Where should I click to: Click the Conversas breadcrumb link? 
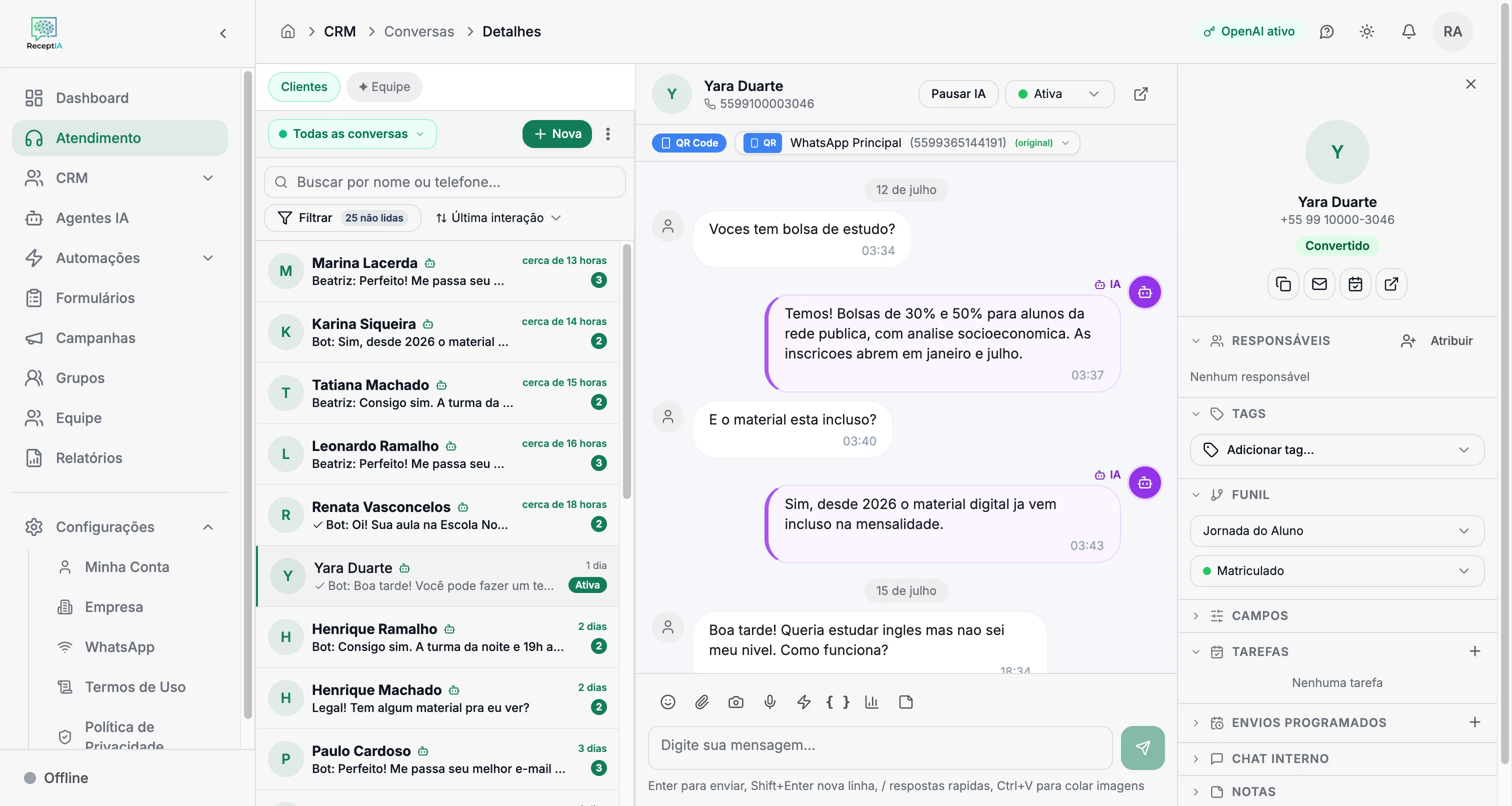coord(419,31)
